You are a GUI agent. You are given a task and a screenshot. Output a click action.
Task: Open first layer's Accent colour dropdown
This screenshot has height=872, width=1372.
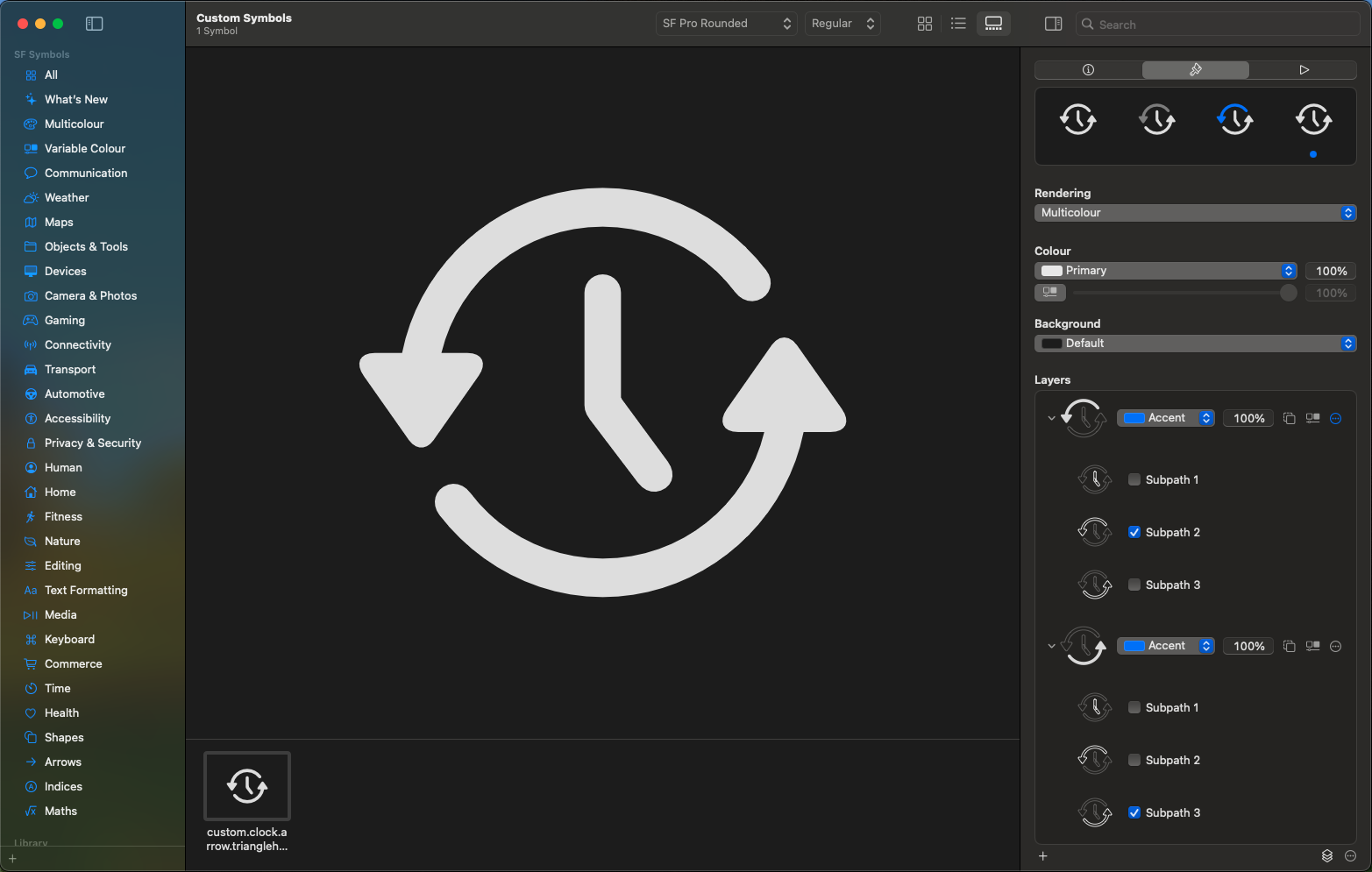pyautogui.click(x=1166, y=418)
